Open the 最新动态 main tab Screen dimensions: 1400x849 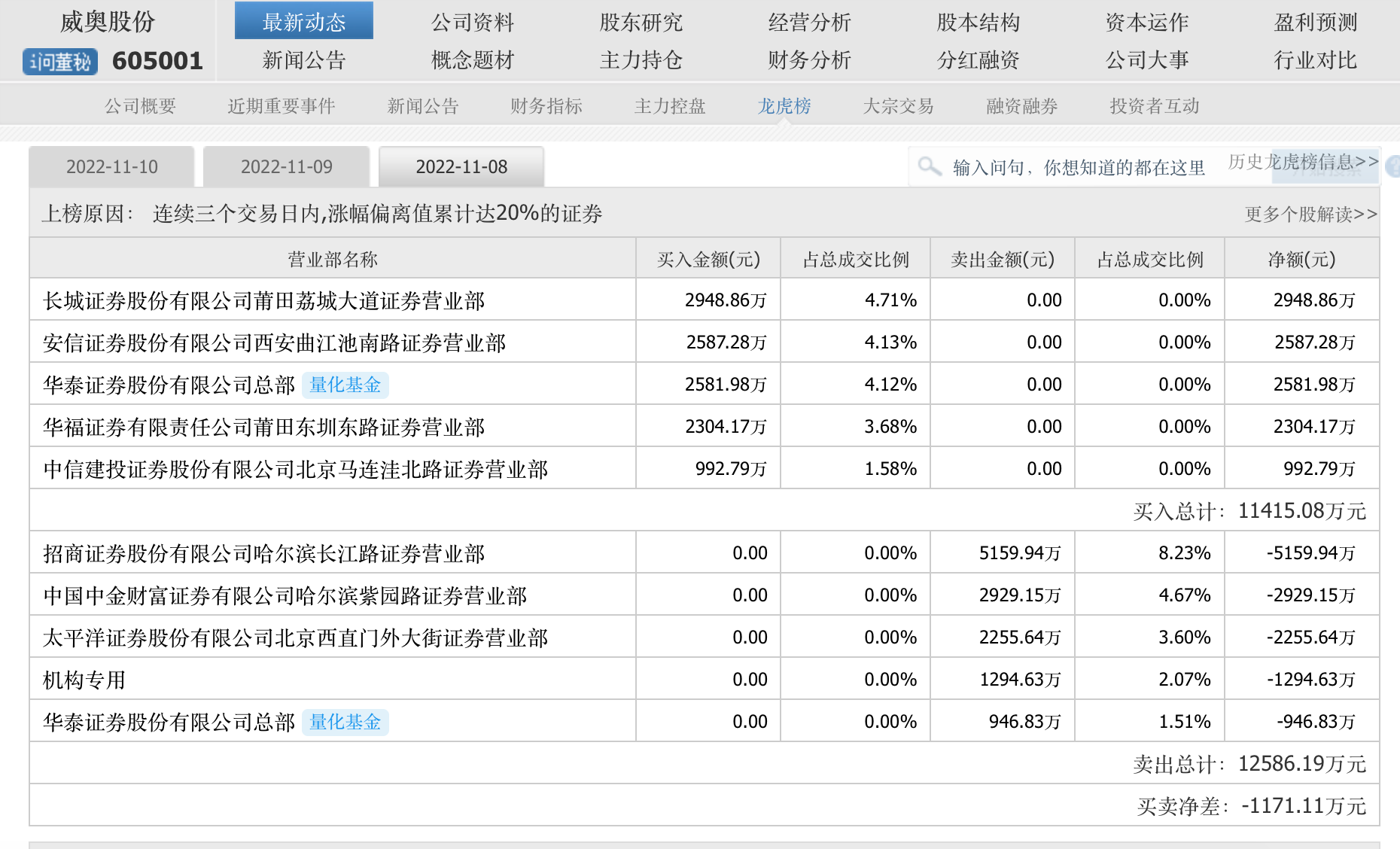pos(304,22)
